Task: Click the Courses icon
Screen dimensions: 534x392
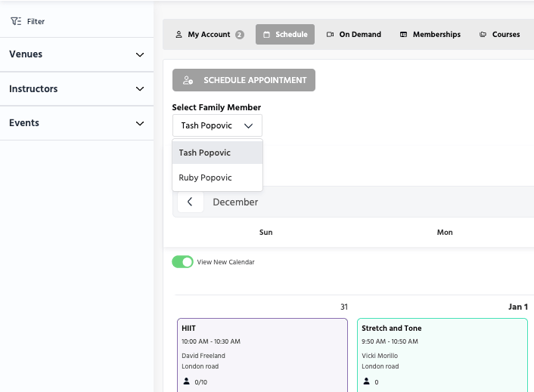Action: pos(483,34)
